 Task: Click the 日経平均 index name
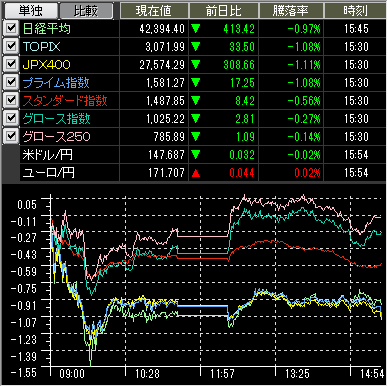[x=47, y=29]
